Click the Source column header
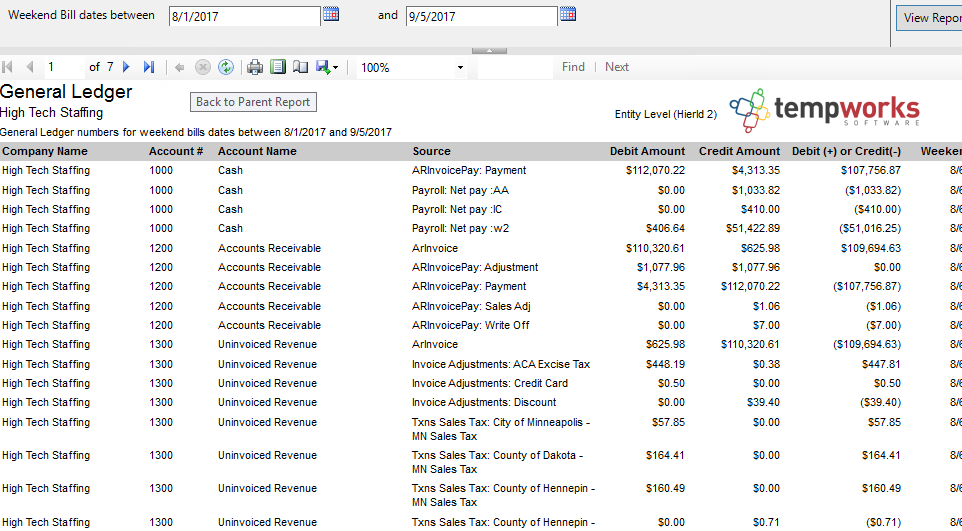 tap(431, 151)
